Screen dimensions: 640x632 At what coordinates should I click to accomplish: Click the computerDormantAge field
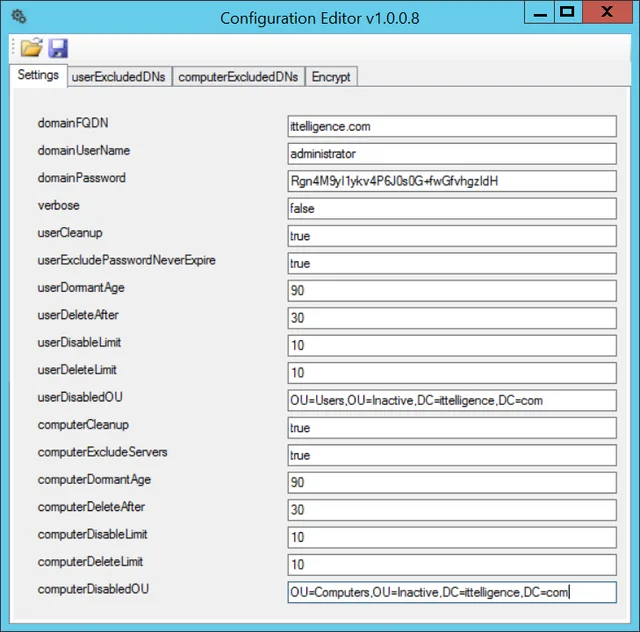click(x=452, y=483)
